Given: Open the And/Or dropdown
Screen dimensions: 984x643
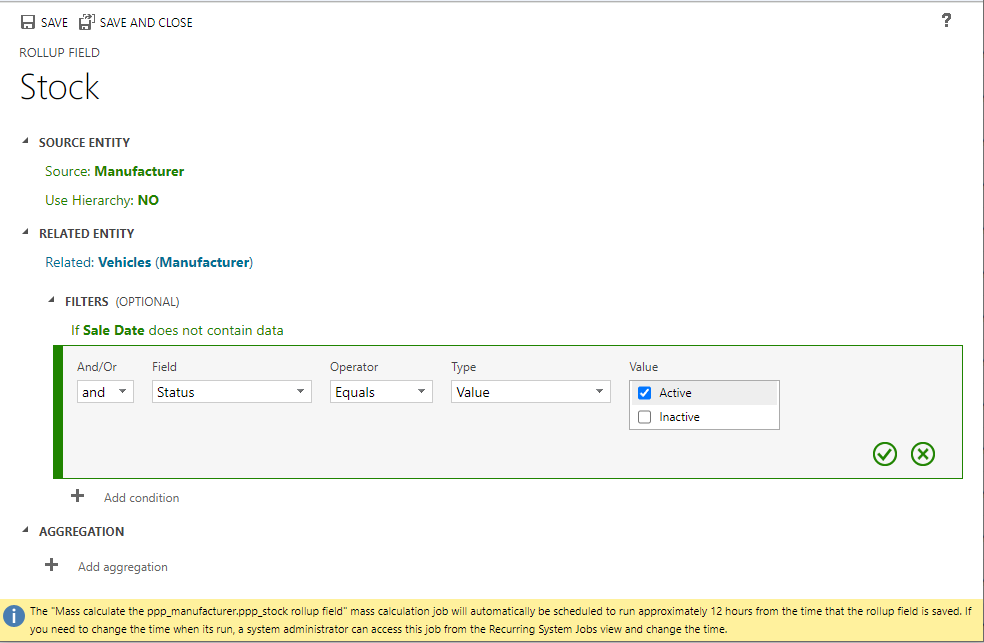Looking at the screenshot, I should point(124,391).
